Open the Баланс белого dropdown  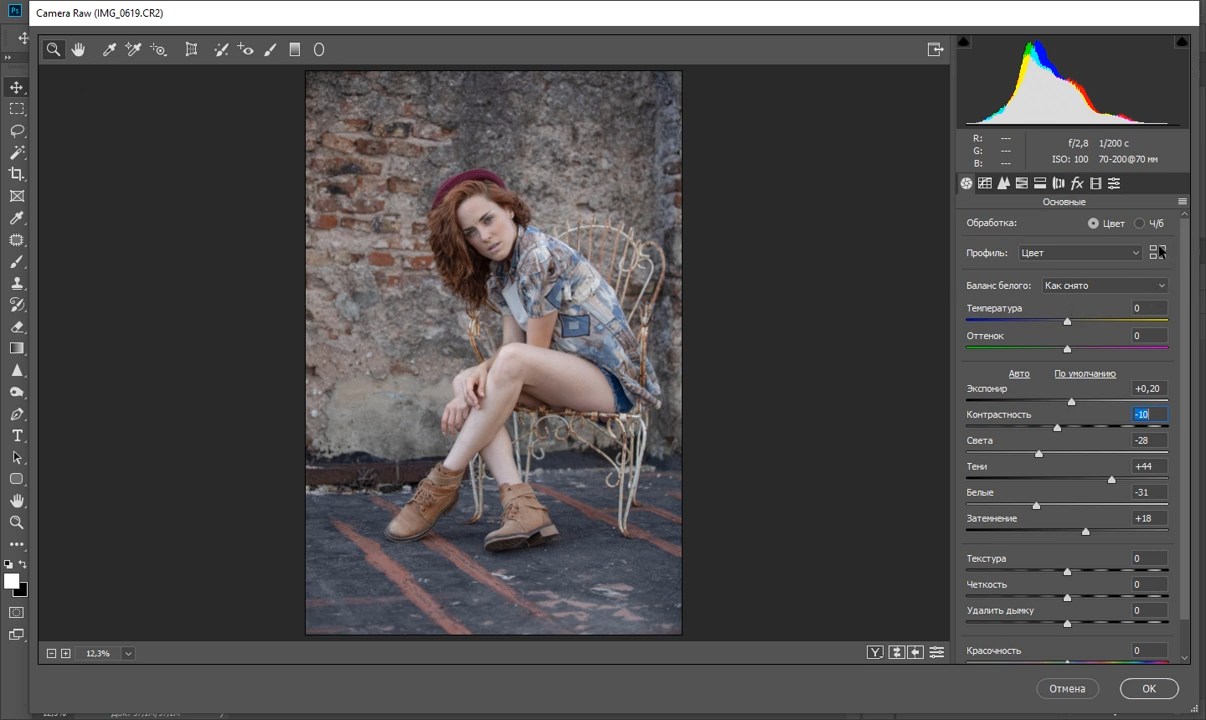click(x=1104, y=286)
